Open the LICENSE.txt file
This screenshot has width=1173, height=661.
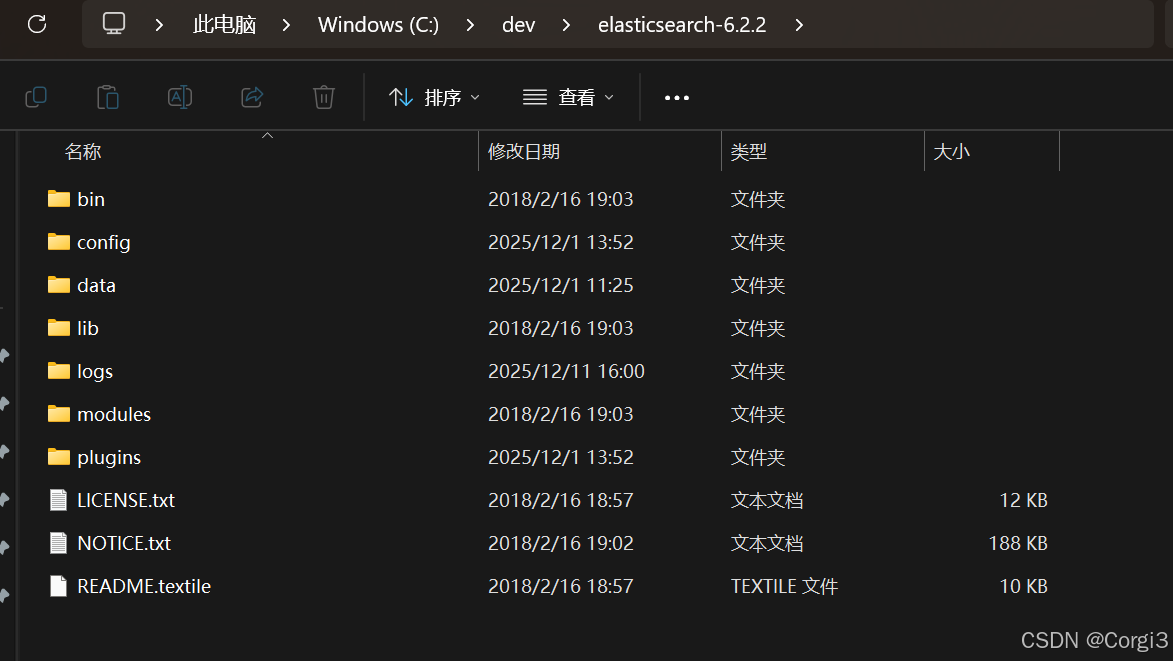pyautogui.click(x=126, y=500)
